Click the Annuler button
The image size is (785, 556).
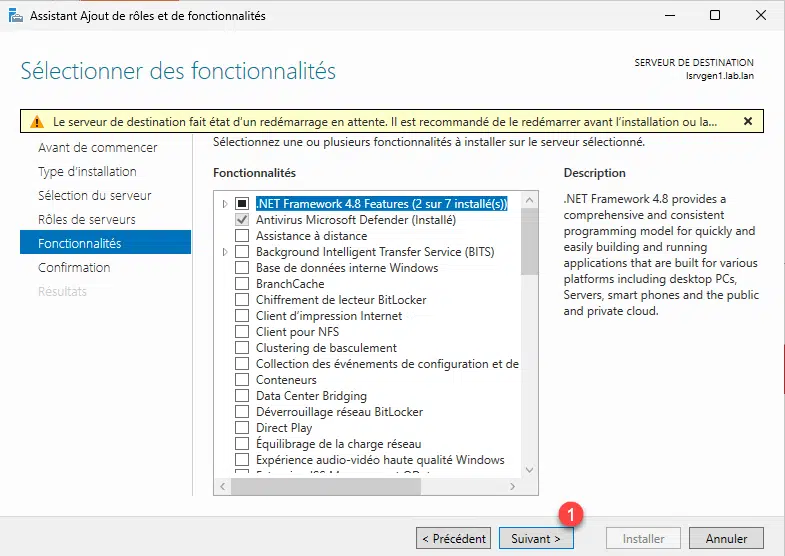pyautogui.click(x=726, y=538)
